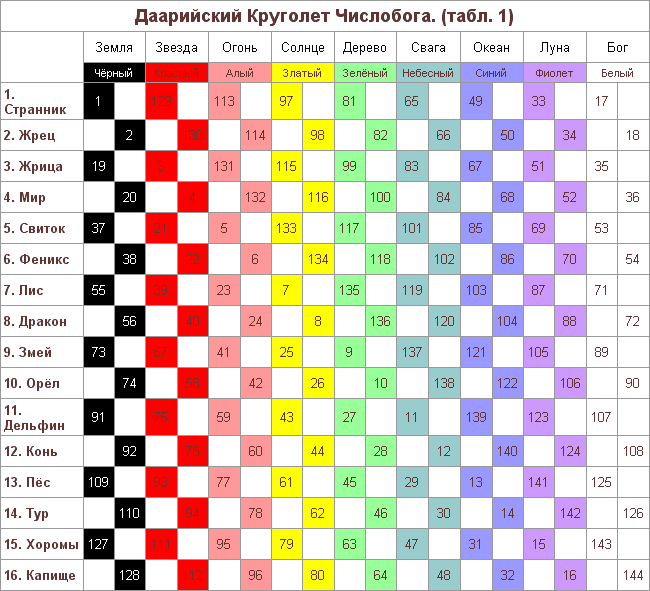Select row label '6. Феникс'

(41, 259)
